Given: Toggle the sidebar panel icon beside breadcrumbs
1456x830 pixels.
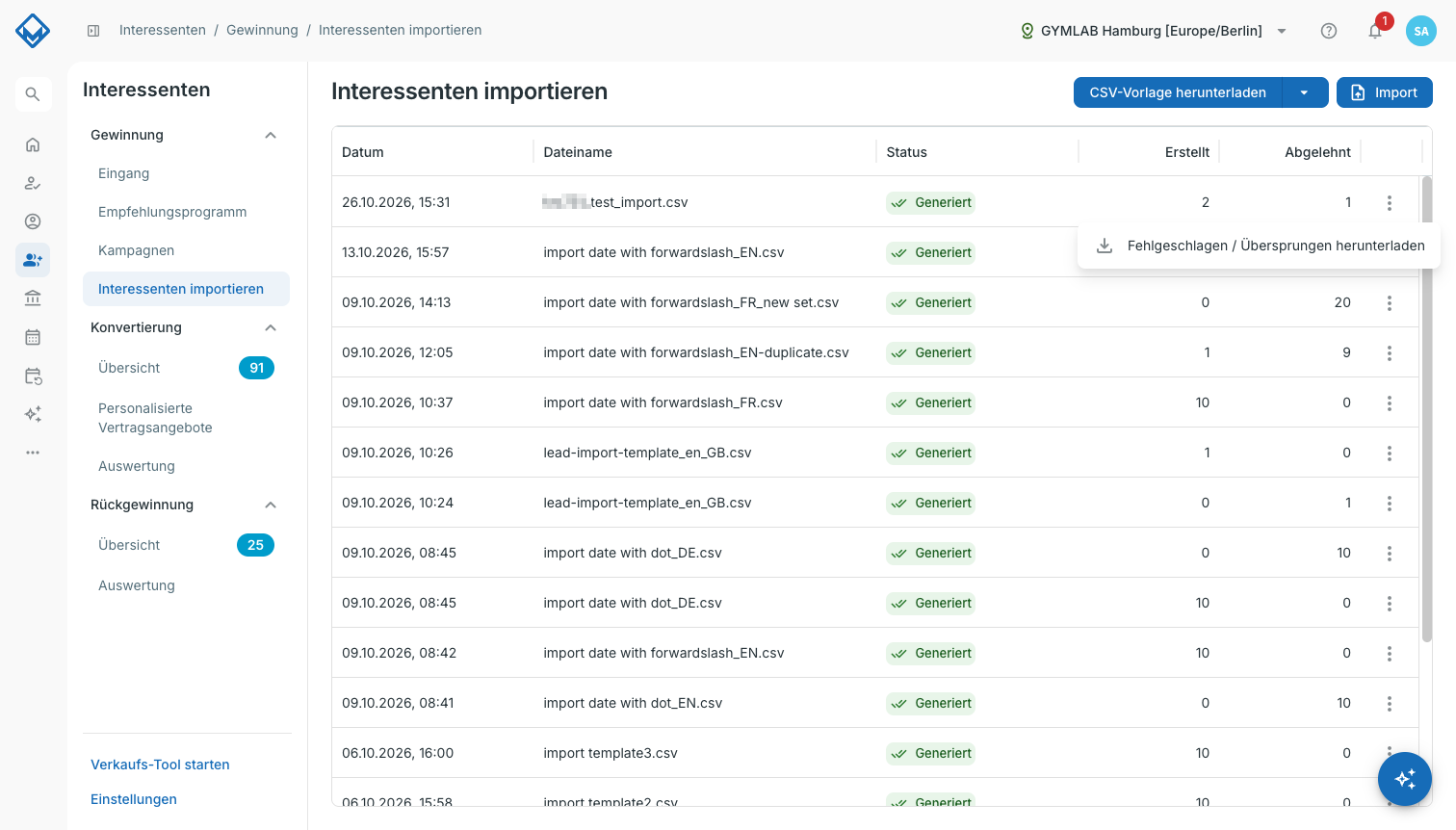Looking at the screenshot, I should [93, 31].
